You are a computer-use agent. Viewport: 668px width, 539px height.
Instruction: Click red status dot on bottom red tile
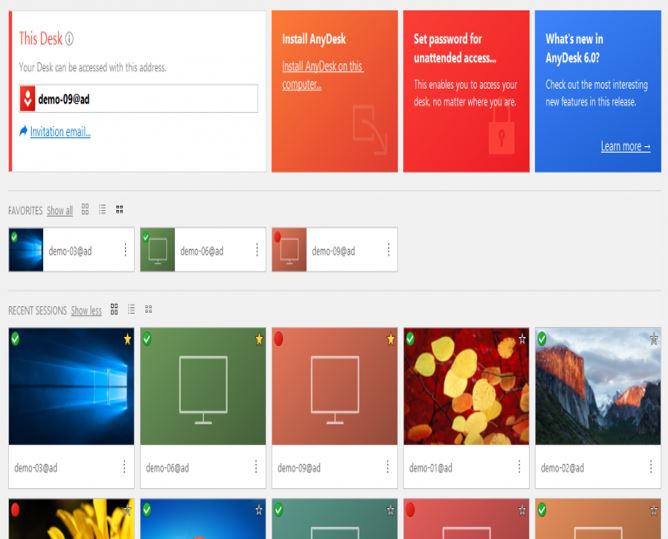tap(410, 510)
